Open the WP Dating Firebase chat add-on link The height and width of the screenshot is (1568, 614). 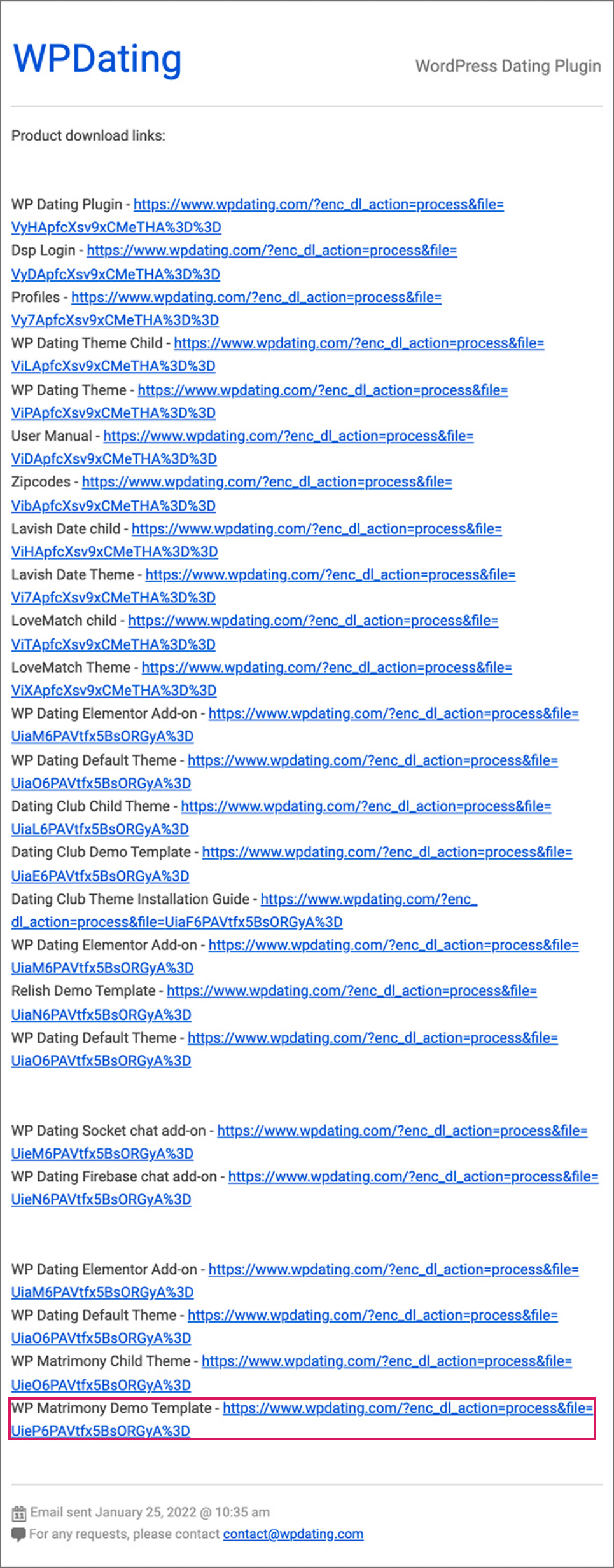coord(414,1176)
